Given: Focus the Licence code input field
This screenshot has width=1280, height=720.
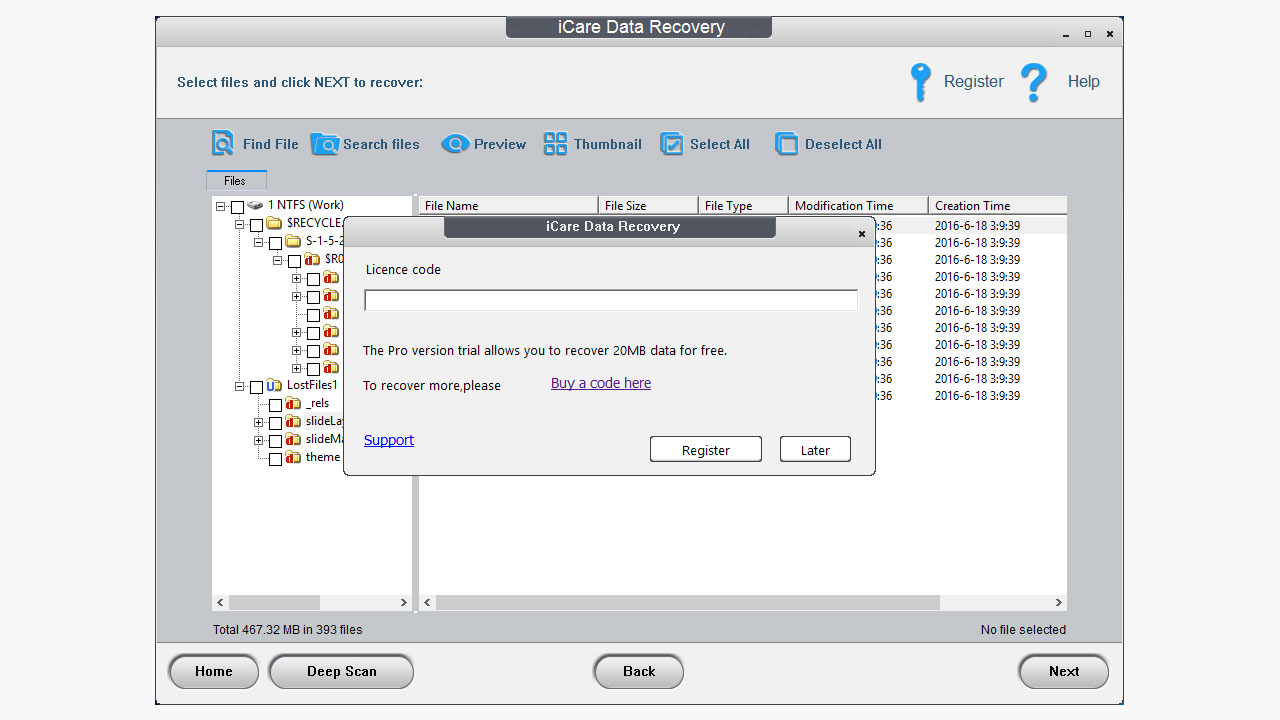Looking at the screenshot, I should pos(611,300).
